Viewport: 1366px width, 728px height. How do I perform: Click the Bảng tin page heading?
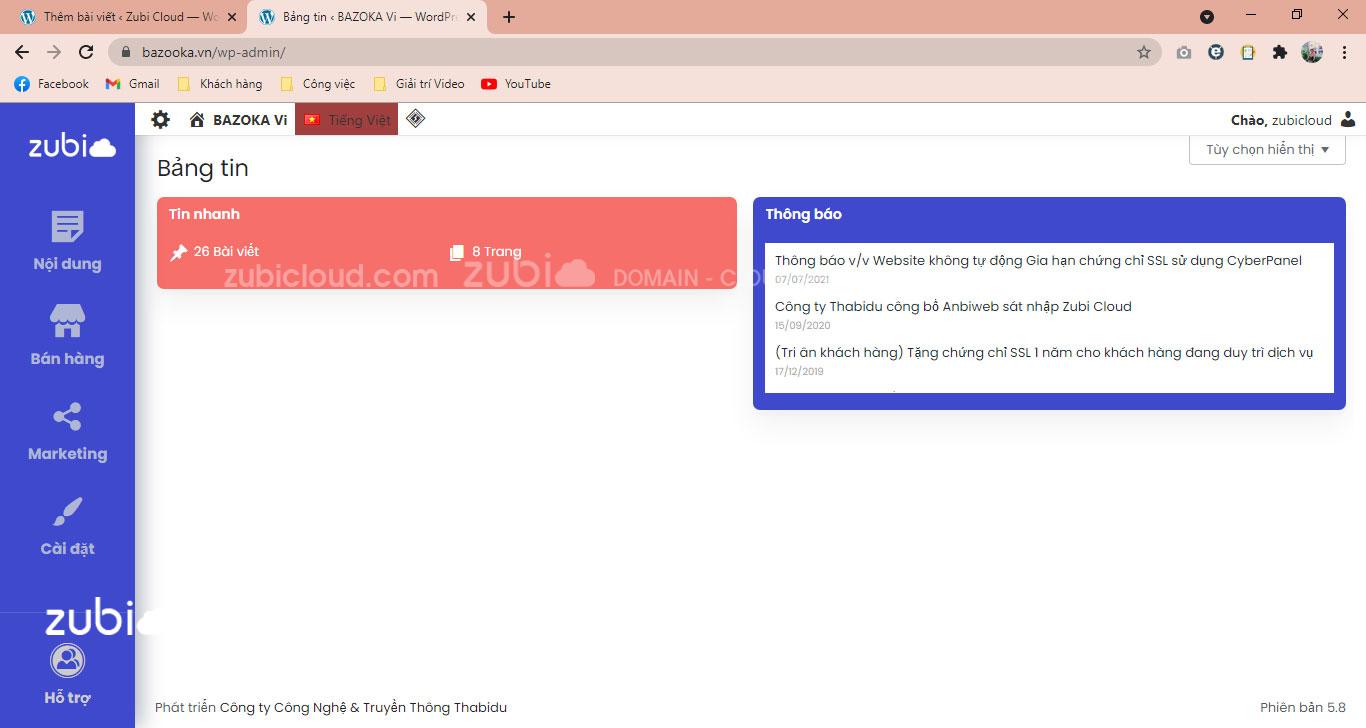point(202,168)
